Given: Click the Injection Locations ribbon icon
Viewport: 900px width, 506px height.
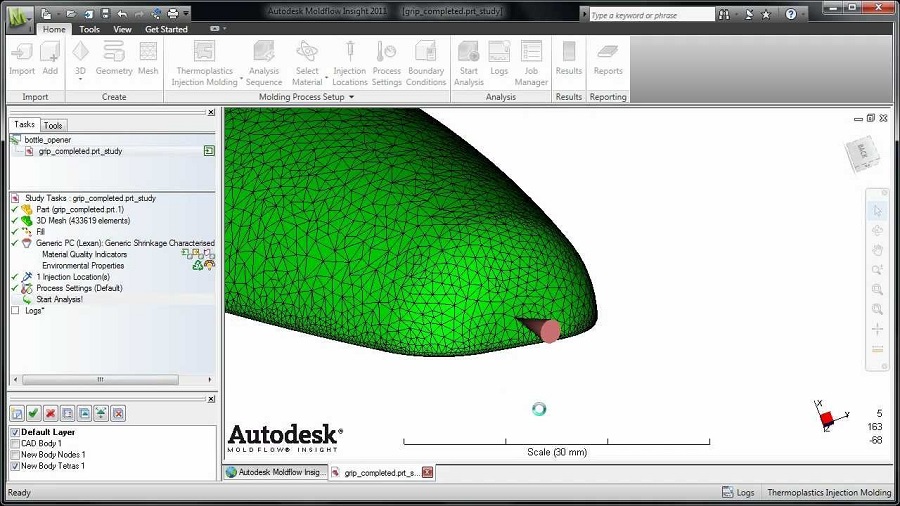Looking at the screenshot, I should pos(350,63).
